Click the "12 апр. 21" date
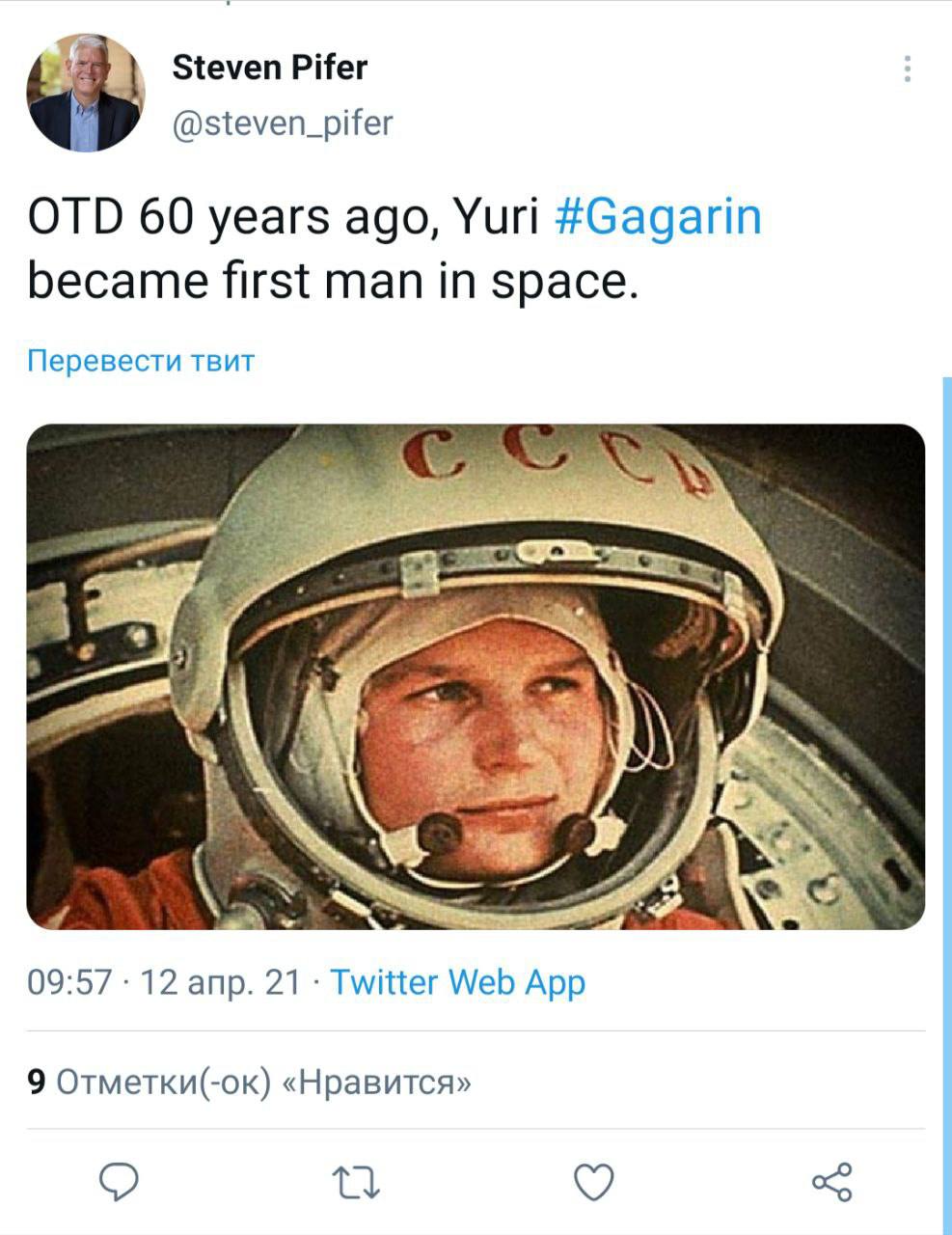952x1235 pixels. point(221,982)
